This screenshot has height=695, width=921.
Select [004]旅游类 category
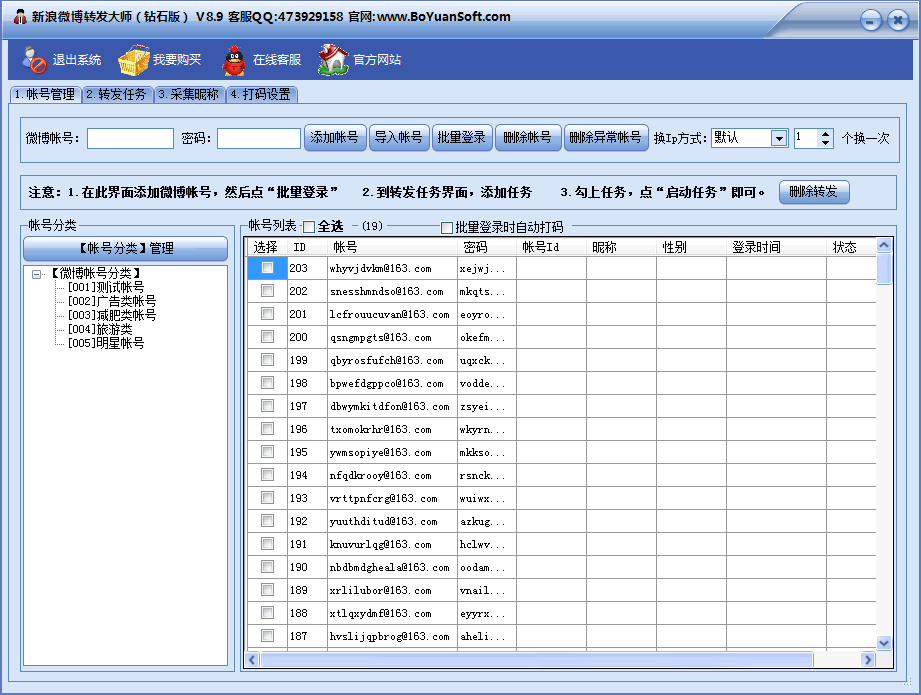(100, 330)
